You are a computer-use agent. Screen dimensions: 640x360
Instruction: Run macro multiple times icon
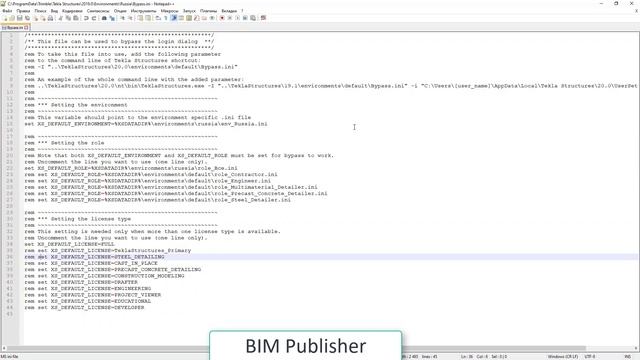click(245, 18)
